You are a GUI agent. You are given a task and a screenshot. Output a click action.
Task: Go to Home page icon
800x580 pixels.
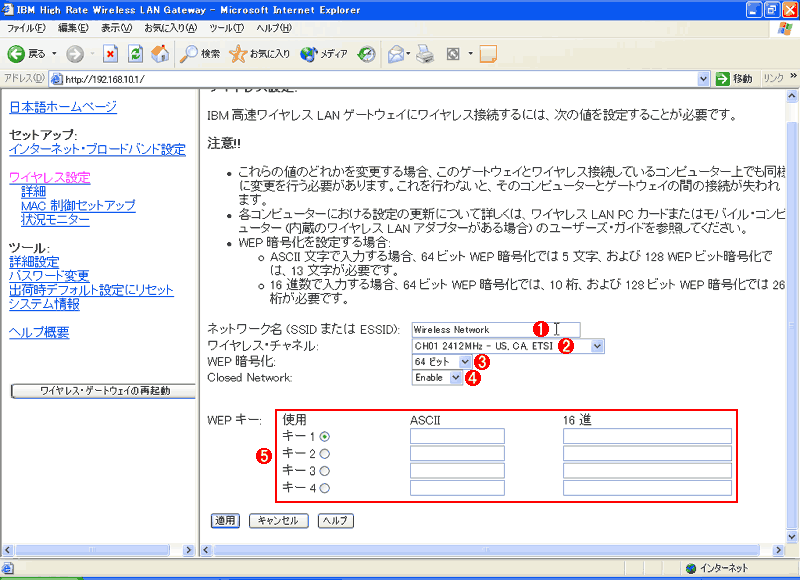160,54
